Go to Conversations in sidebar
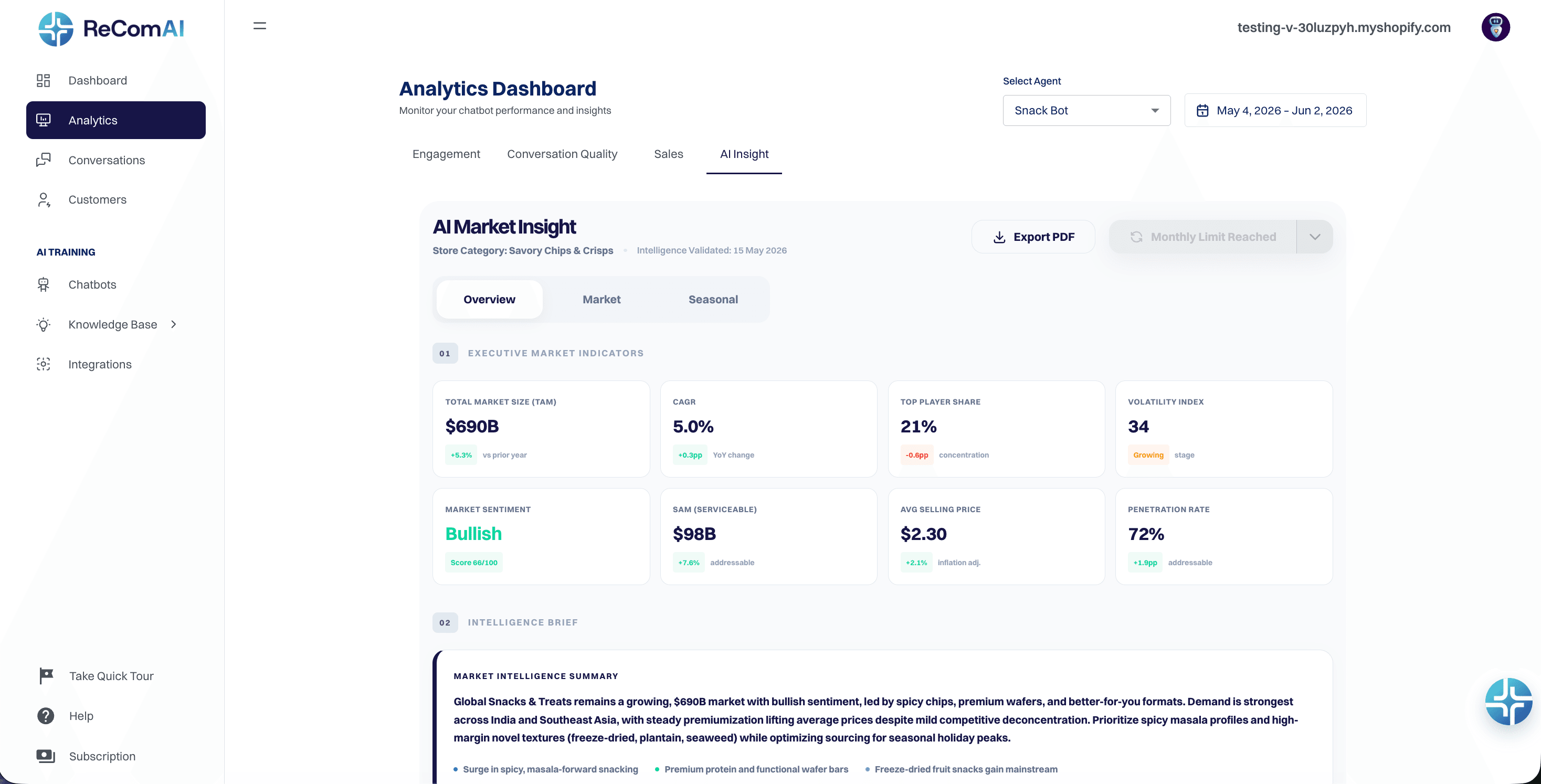The height and width of the screenshot is (784, 1541). (115, 160)
